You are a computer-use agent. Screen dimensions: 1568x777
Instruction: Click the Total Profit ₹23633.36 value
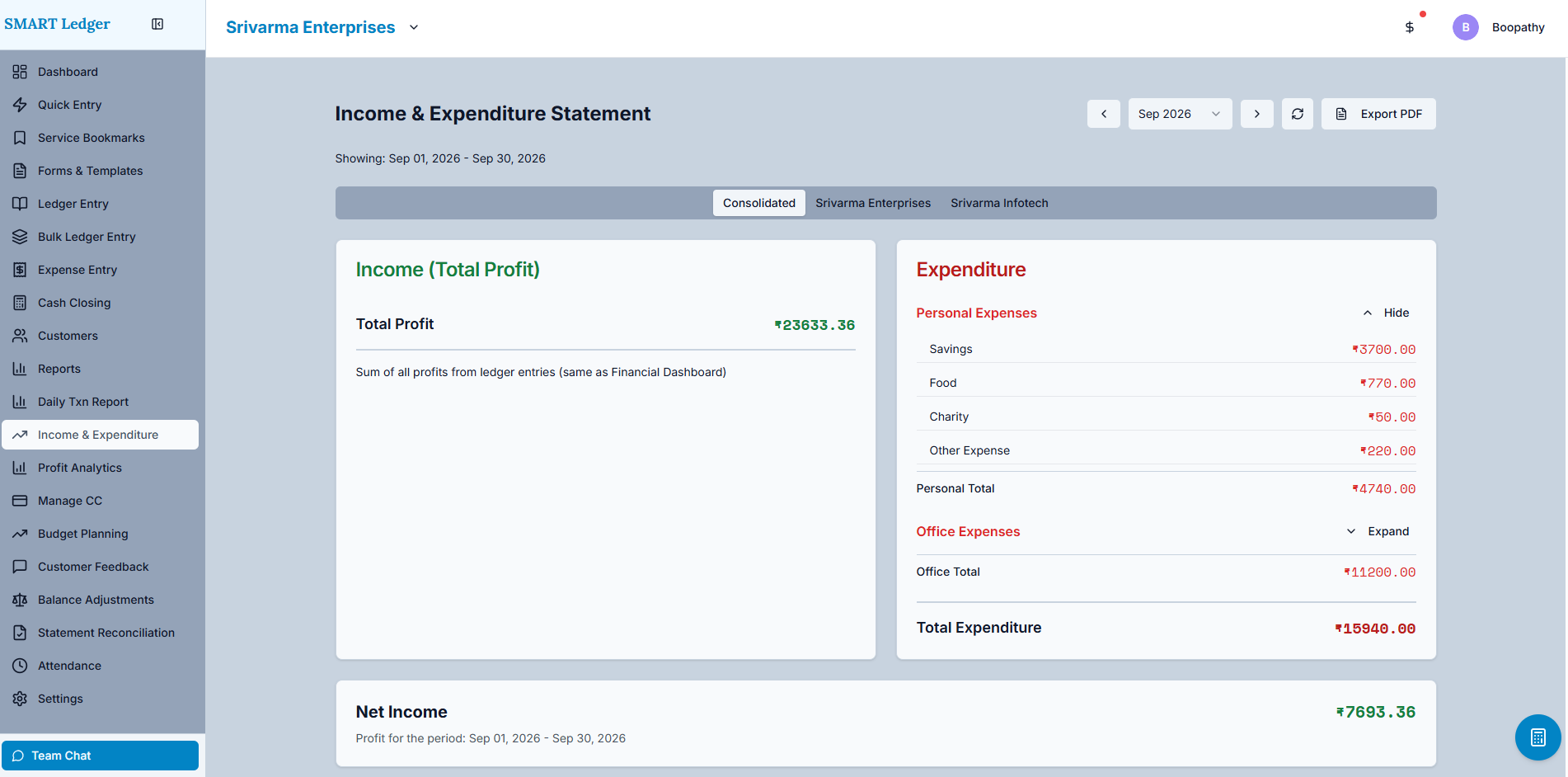pyautogui.click(x=815, y=325)
